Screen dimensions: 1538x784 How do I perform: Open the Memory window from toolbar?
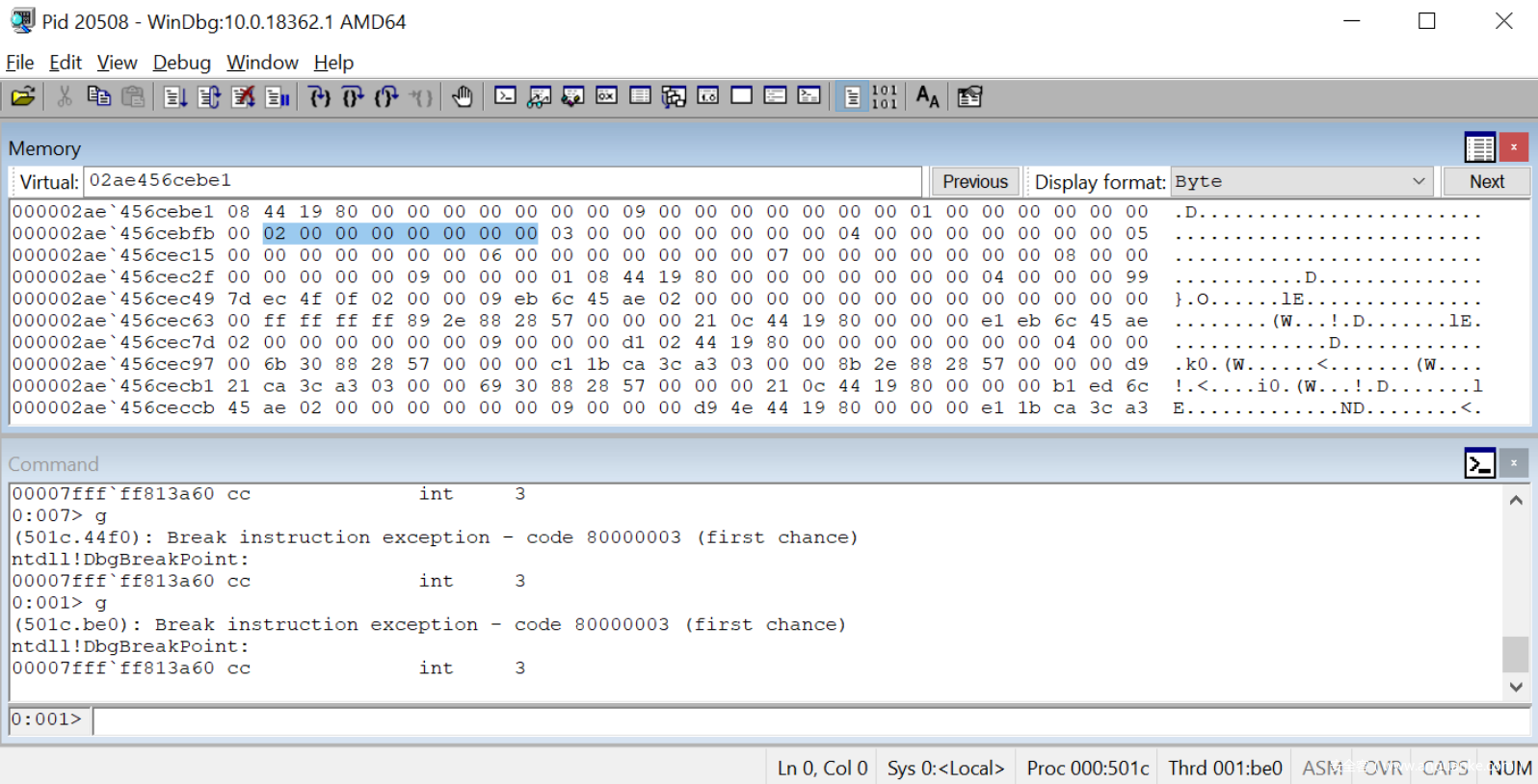(640, 96)
